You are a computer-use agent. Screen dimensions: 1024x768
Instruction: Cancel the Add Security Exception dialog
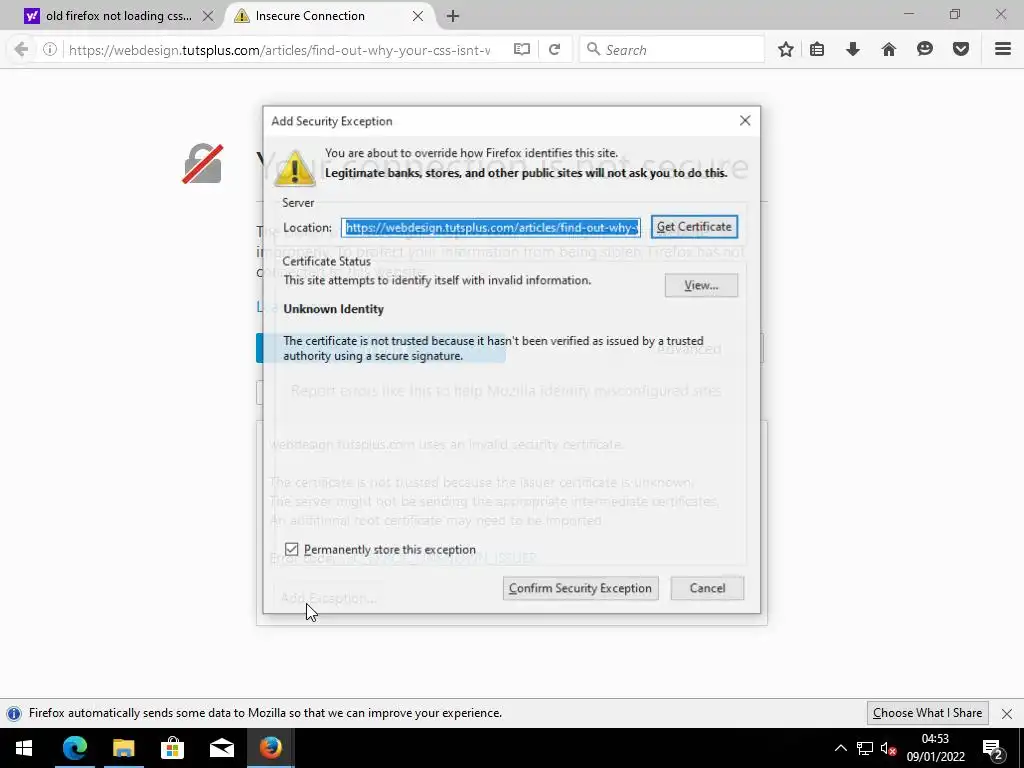pos(707,588)
